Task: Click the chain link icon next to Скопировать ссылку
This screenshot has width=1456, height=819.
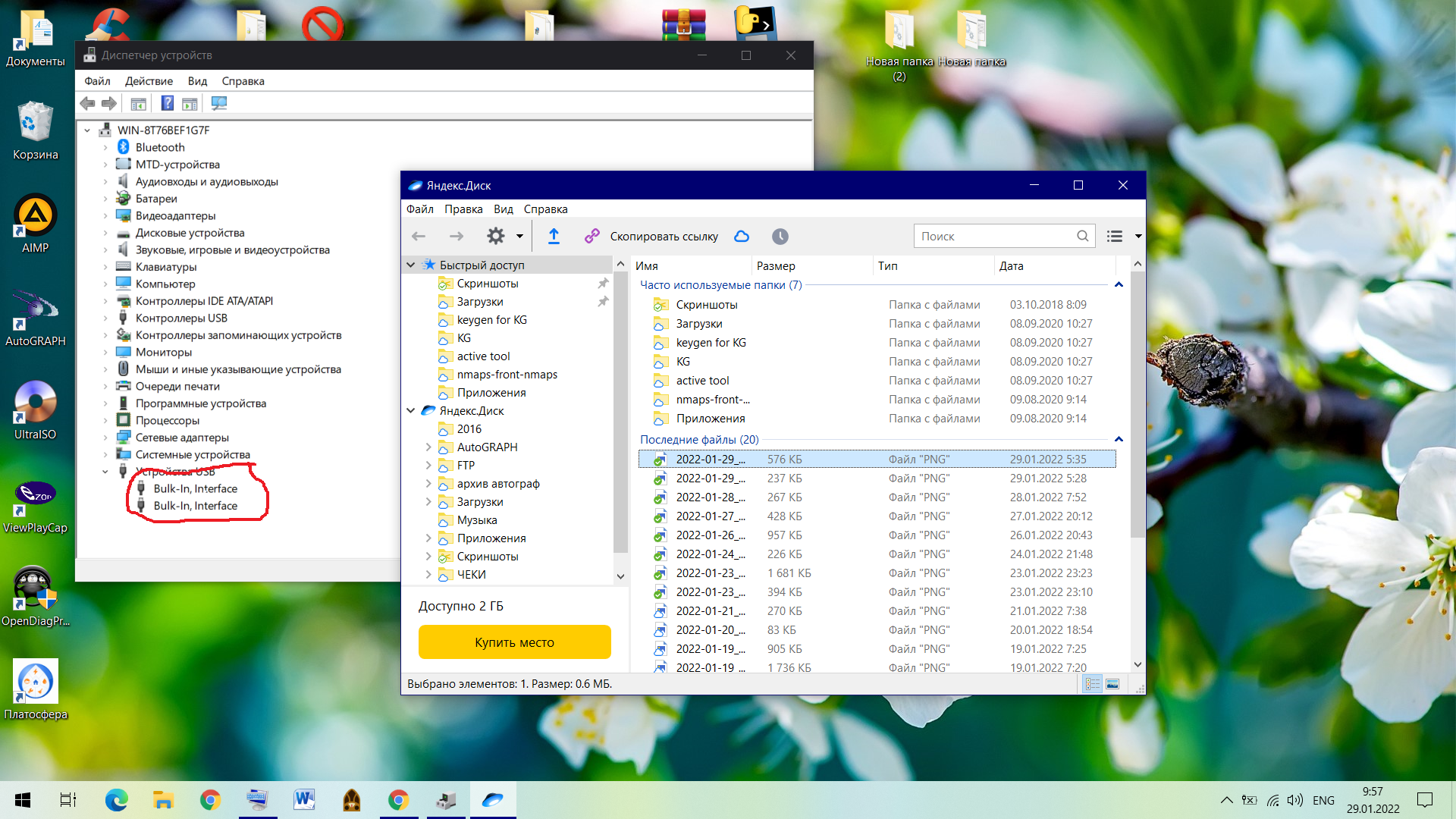Action: pos(592,237)
